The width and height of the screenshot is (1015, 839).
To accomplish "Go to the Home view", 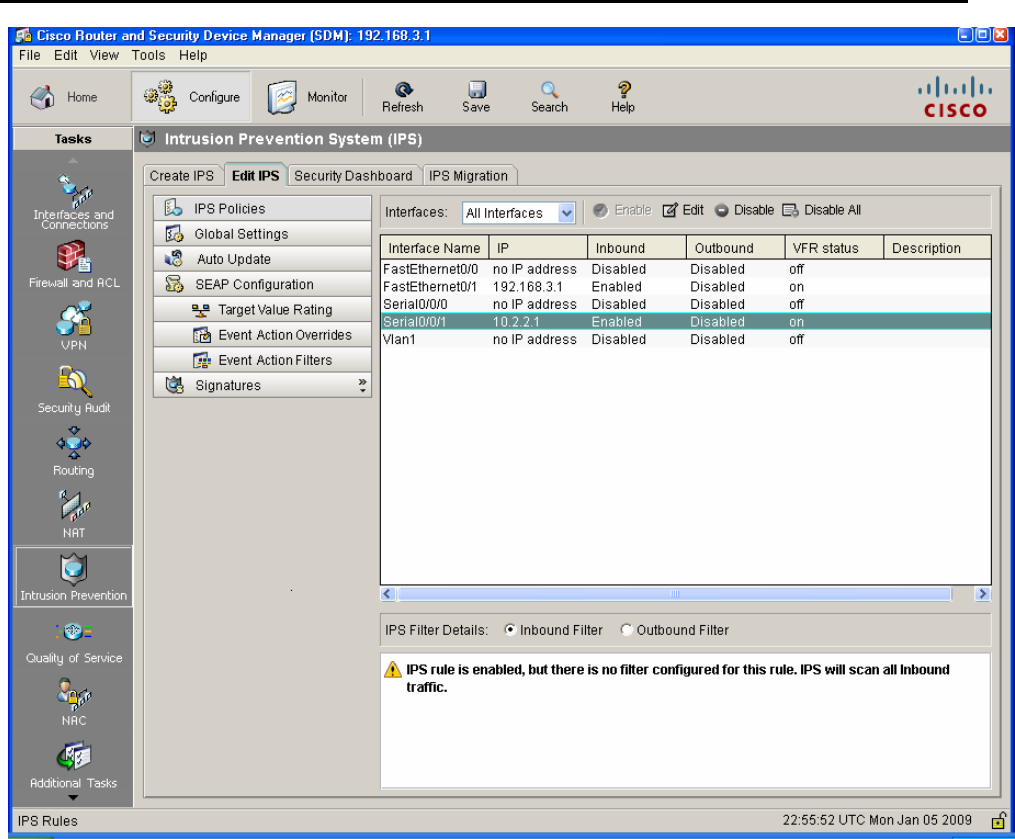I will [63, 97].
